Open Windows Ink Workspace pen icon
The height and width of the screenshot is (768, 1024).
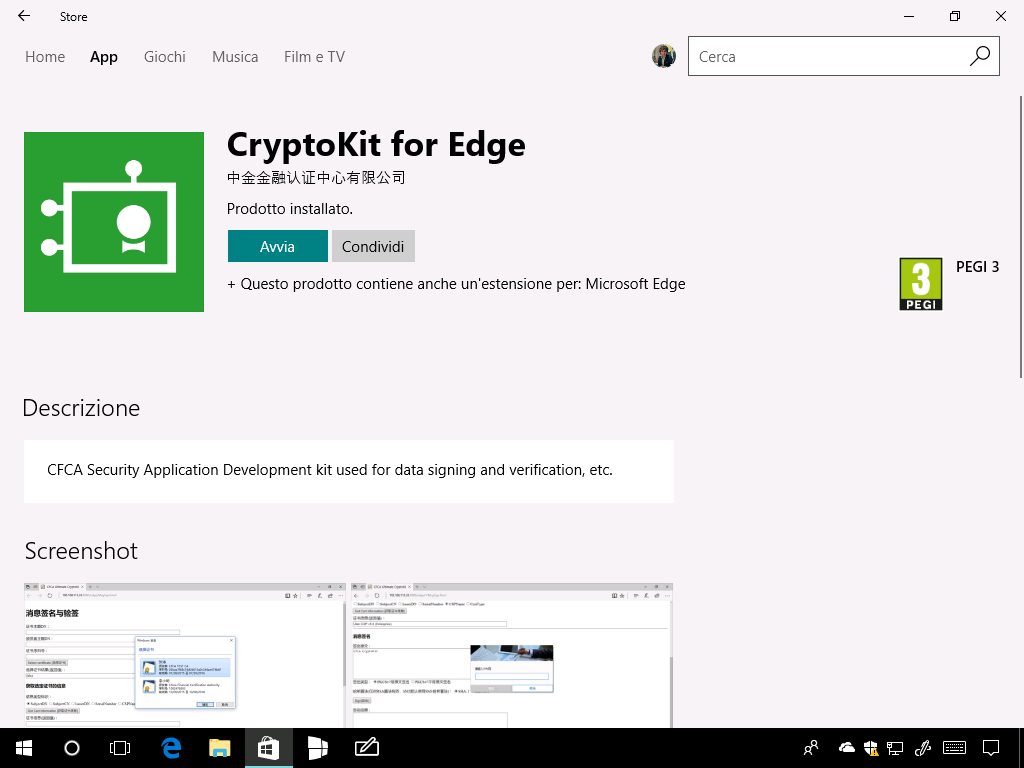click(x=923, y=748)
